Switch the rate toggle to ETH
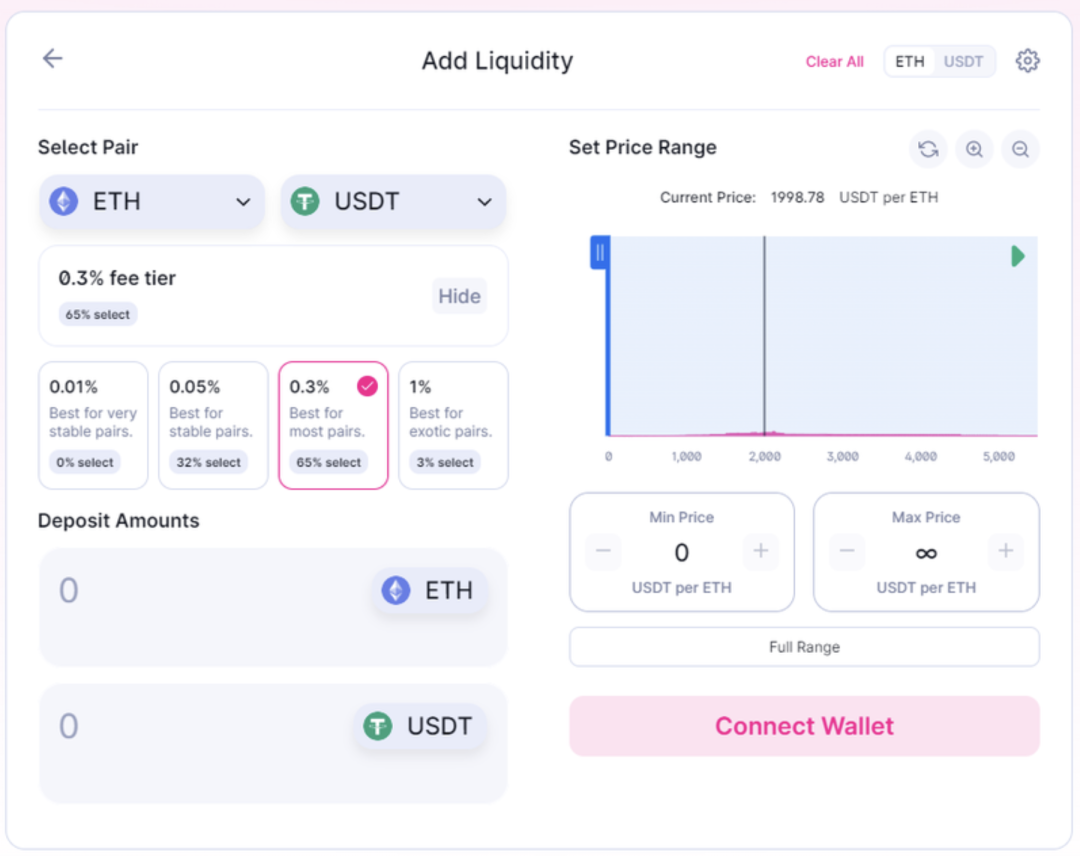The height and width of the screenshot is (857, 1080). point(909,61)
